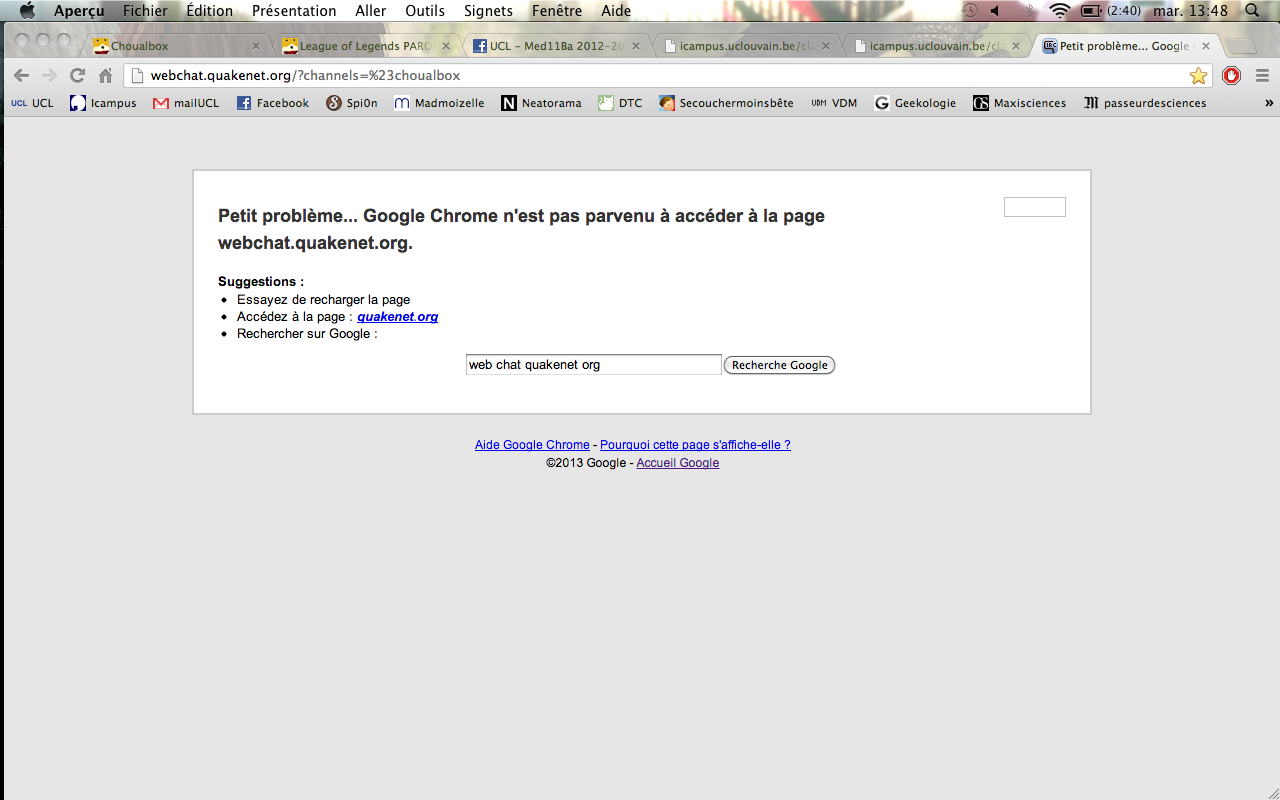
Task: Switch to the League of Legends tab
Action: [366, 46]
